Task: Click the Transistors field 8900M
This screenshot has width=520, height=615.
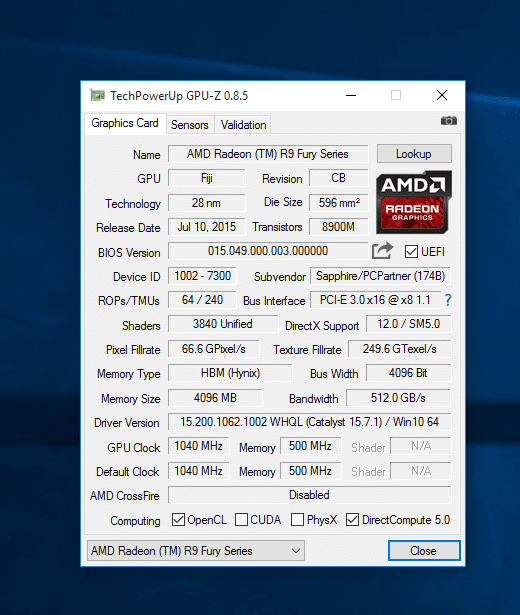Action: click(x=338, y=227)
